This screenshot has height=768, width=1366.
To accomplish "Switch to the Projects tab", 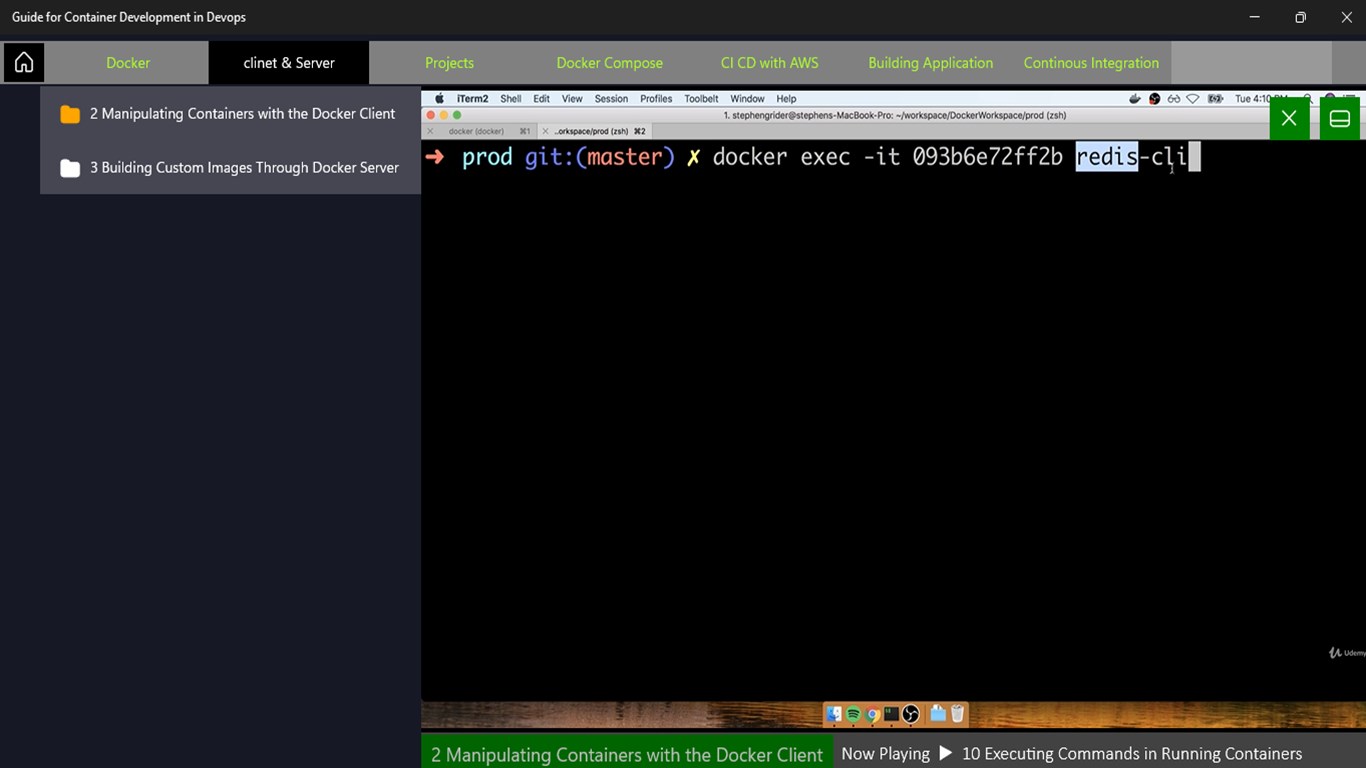I will pos(449,62).
